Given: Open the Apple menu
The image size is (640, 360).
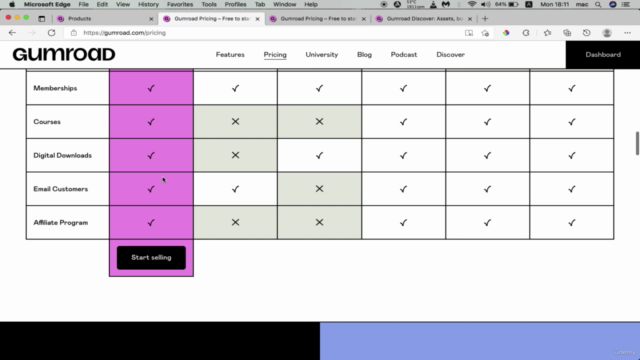Looking at the screenshot, I should [12, 4].
